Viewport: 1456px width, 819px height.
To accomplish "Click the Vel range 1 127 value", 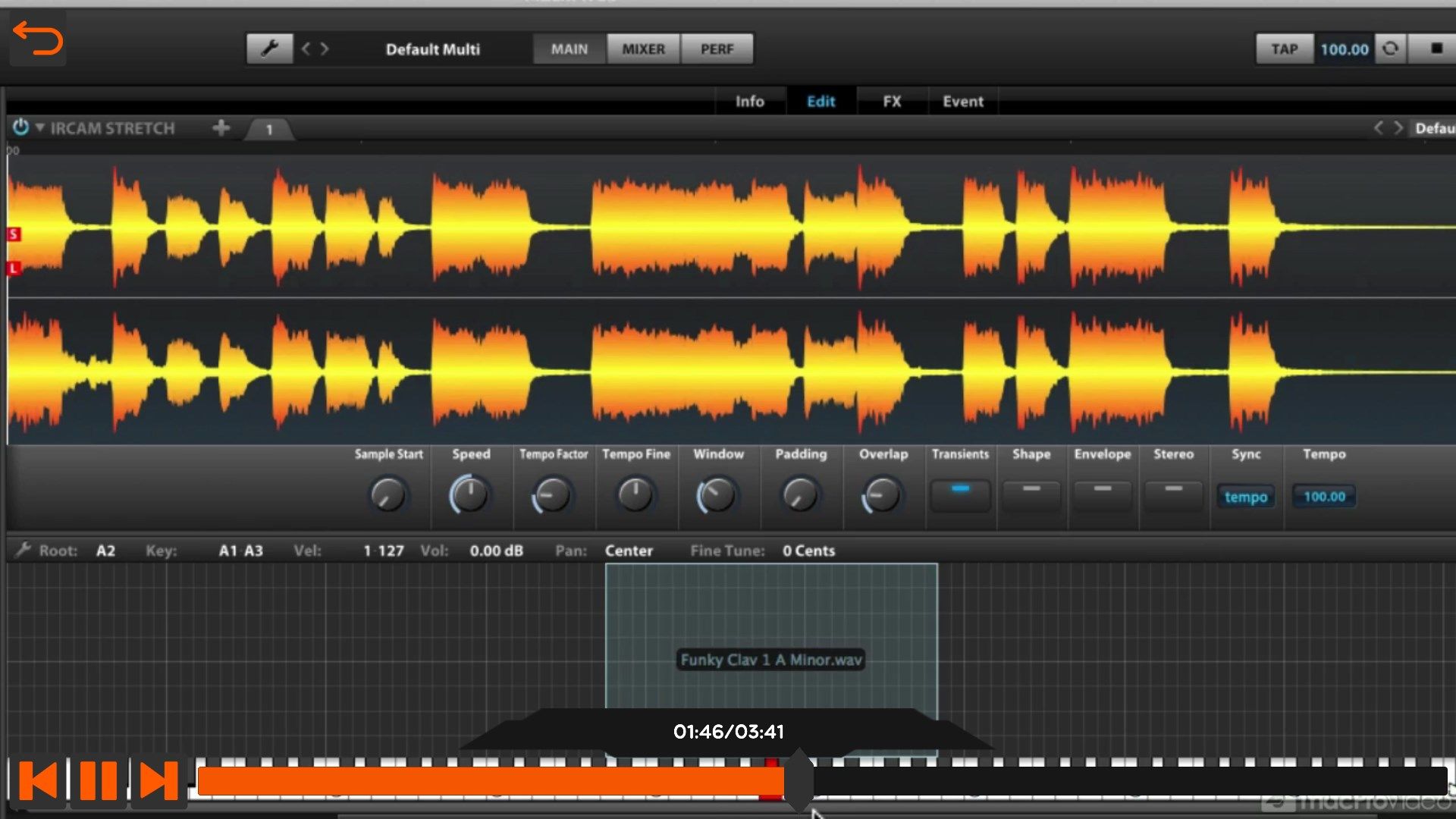I will click(x=384, y=551).
